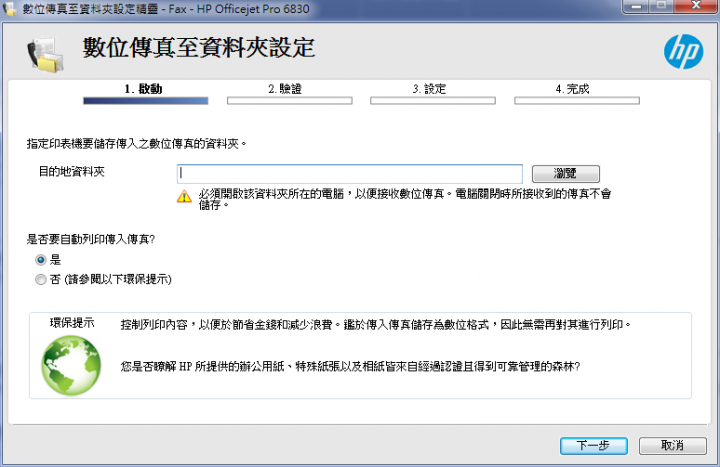Click the 瀏覽 browse button
720x467 pixels.
click(565, 174)
